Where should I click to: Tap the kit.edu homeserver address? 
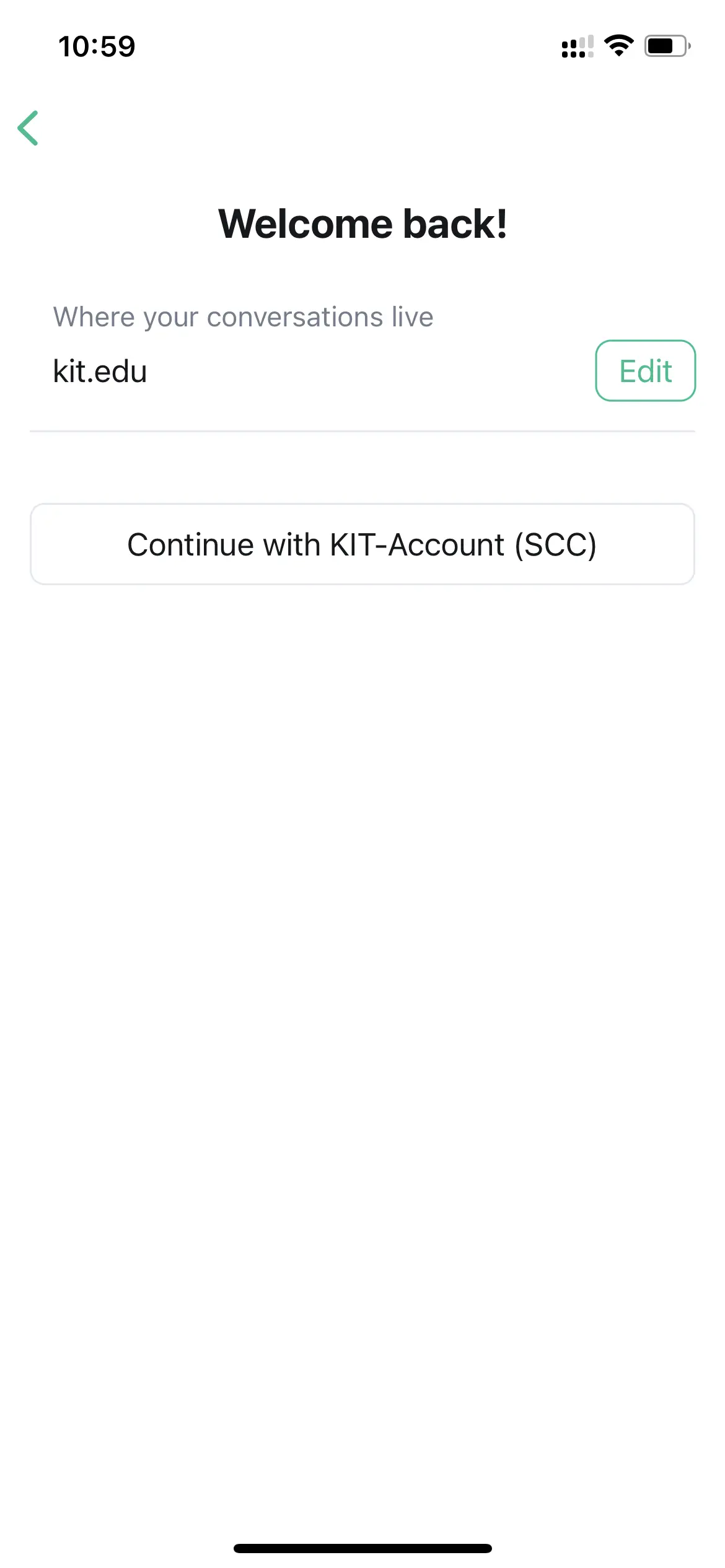coord(100,372)
